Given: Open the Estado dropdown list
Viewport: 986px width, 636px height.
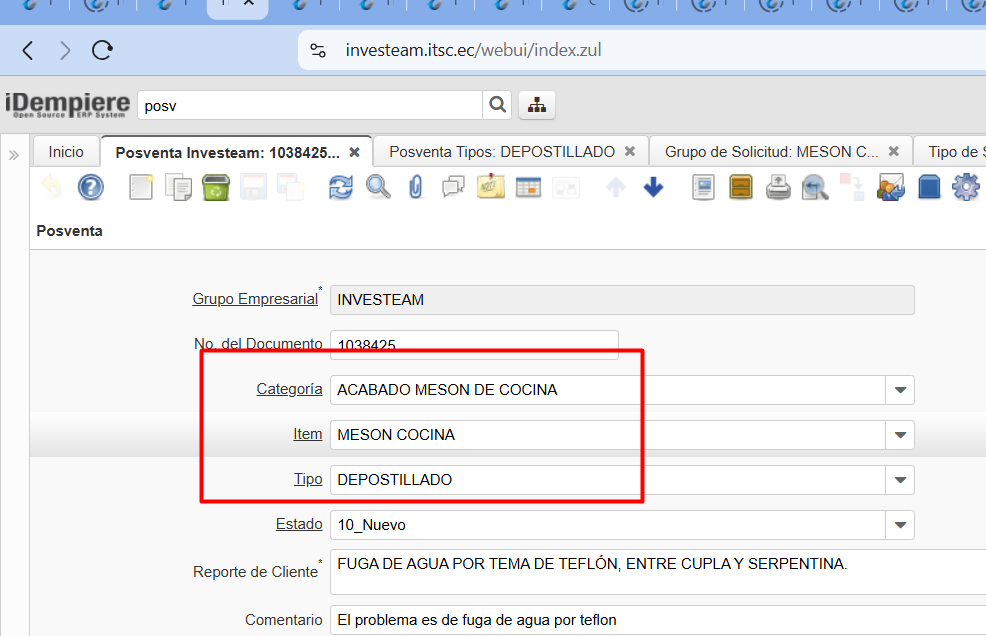Looking at the screenshot, I should (x=900, y=525).
